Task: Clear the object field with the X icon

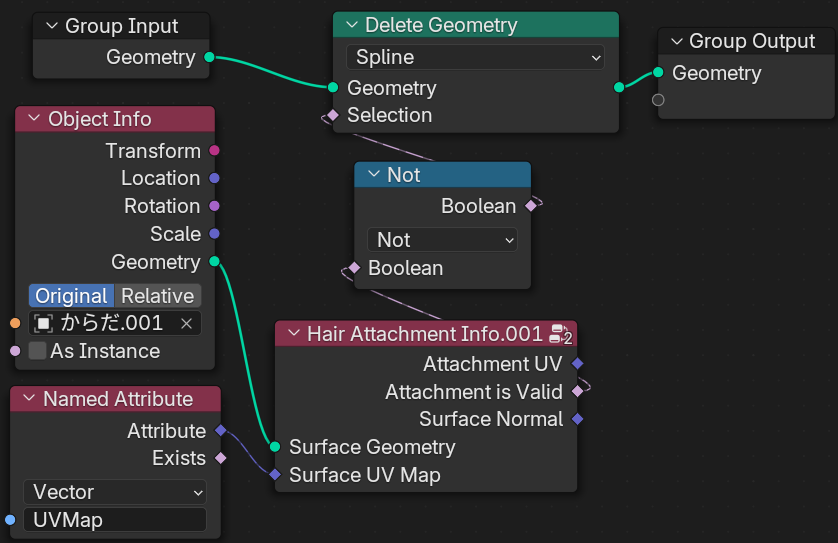Action: pos(186,323)
